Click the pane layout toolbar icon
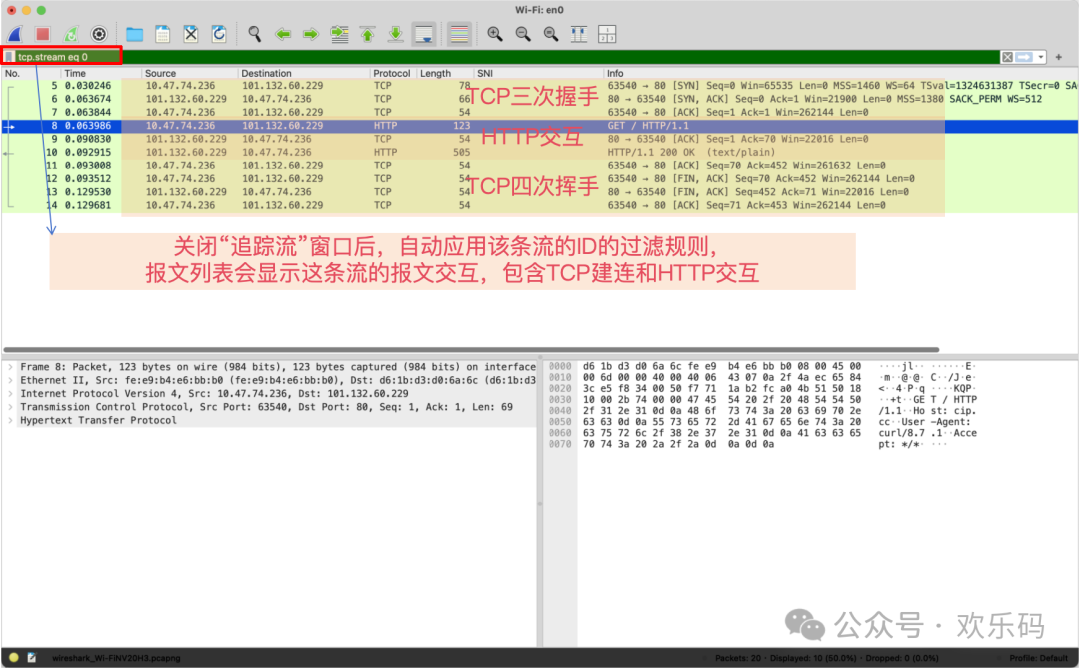The height and width of the screenshot is (669, 1080). click(607, 34)
